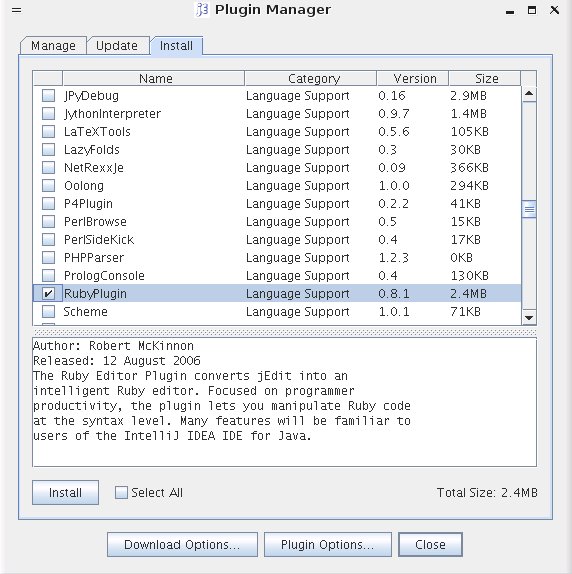Check the JPyDebug plugin checkbox
This screenshot has width=572, height=574.
click(48, 96)
